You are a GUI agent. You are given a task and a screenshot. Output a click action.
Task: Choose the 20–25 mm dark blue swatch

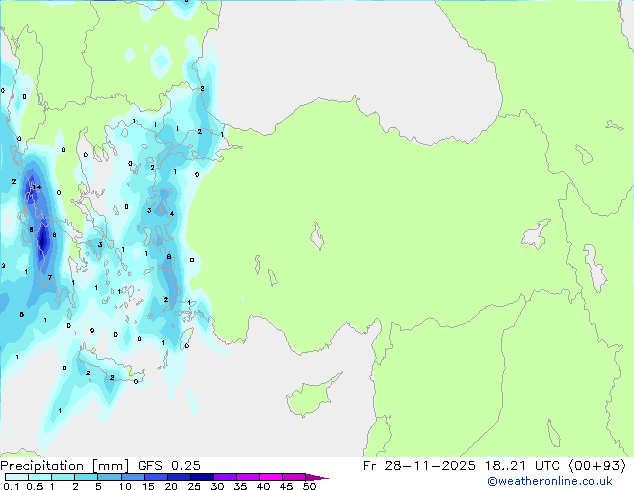[179, 477]
